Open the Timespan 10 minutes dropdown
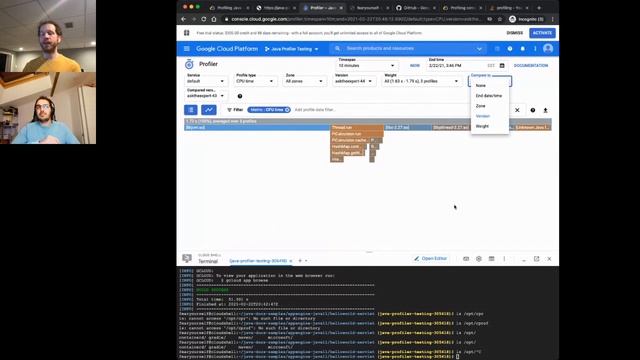640x360 pixels. (x=366, y=65)
